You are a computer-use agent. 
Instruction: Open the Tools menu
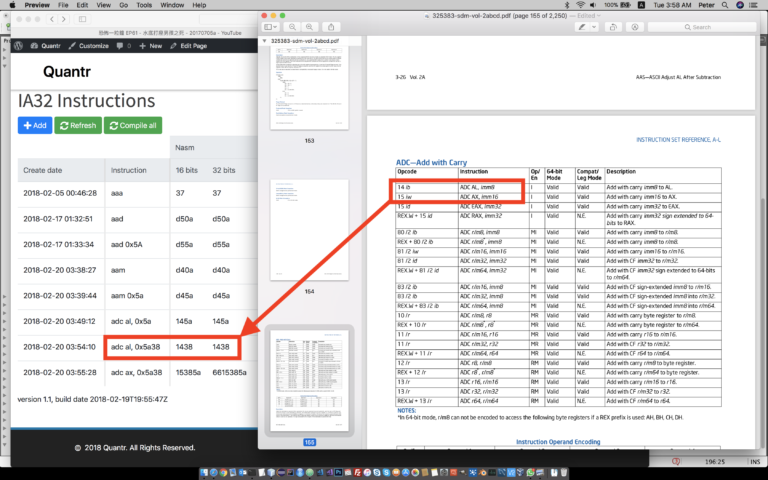coord(144,5)
